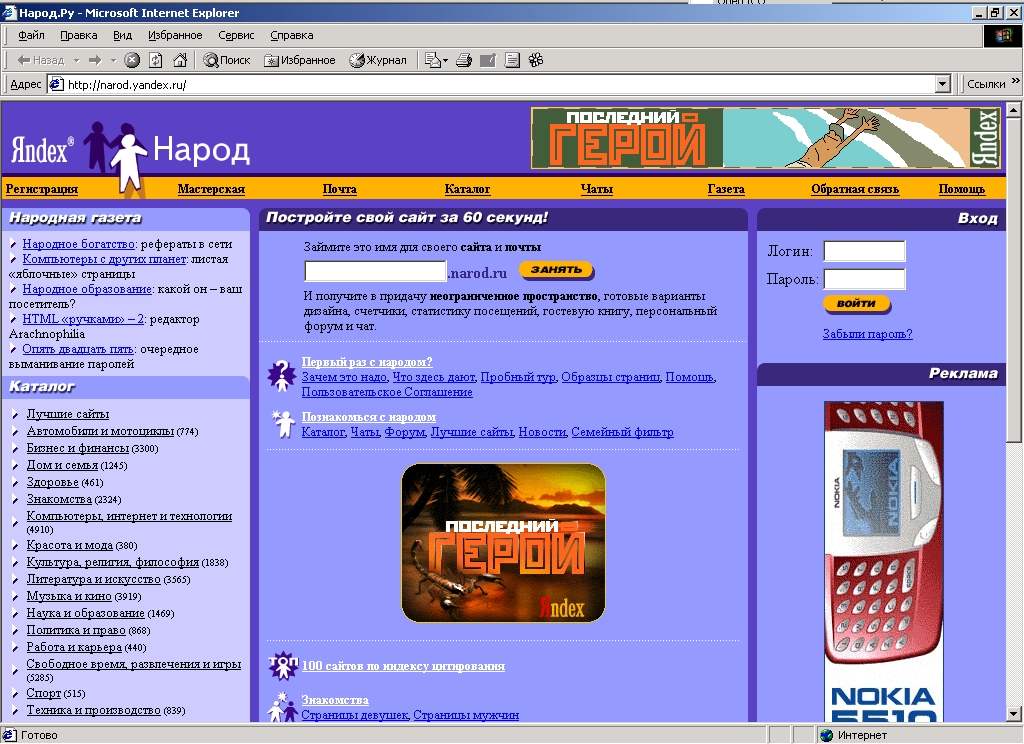Expand the Ссылки links bar chevron
This screenshot has width=1024, height=744.
(1015, 81)
